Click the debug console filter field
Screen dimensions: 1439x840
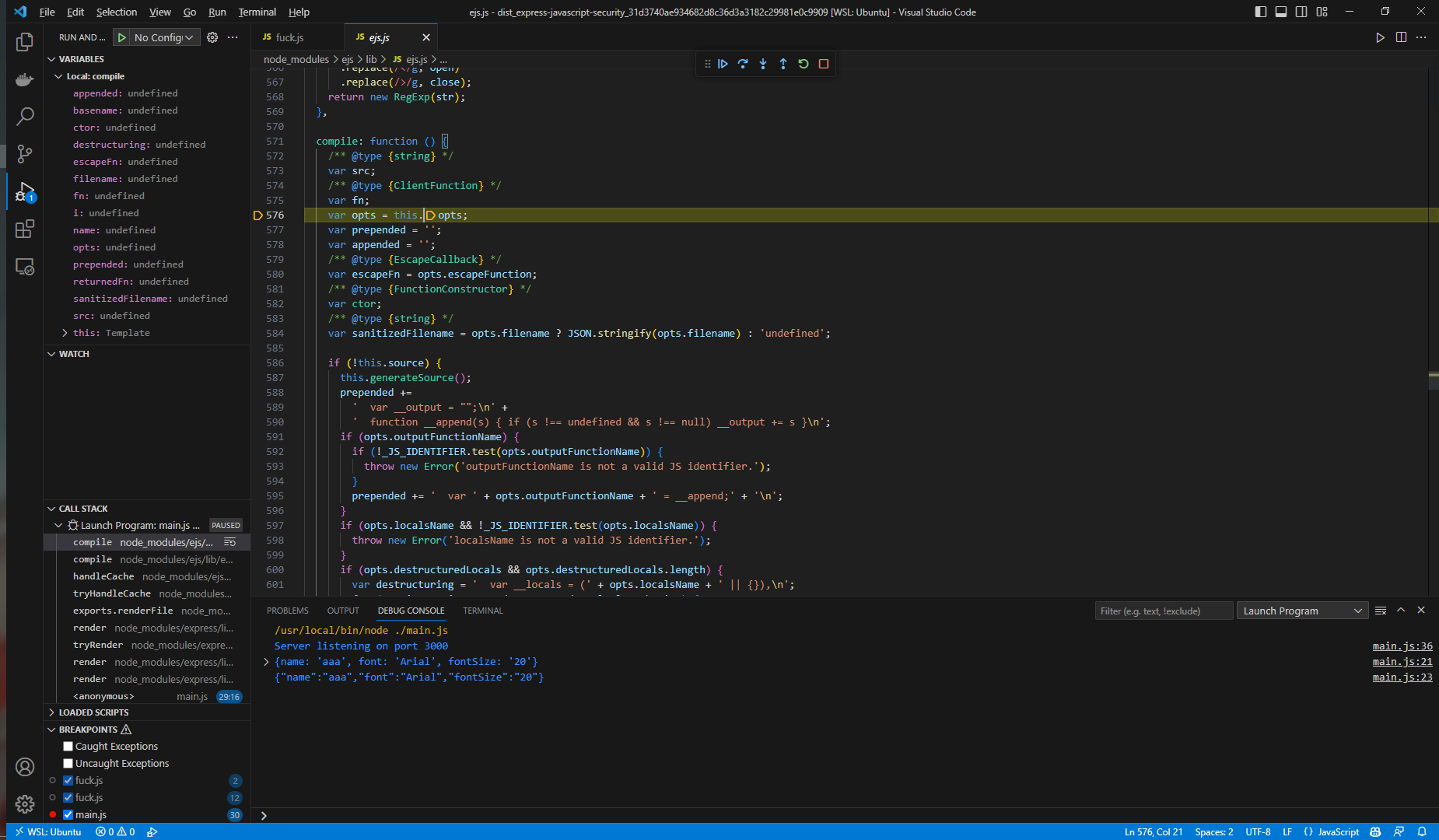[1164, 611]
